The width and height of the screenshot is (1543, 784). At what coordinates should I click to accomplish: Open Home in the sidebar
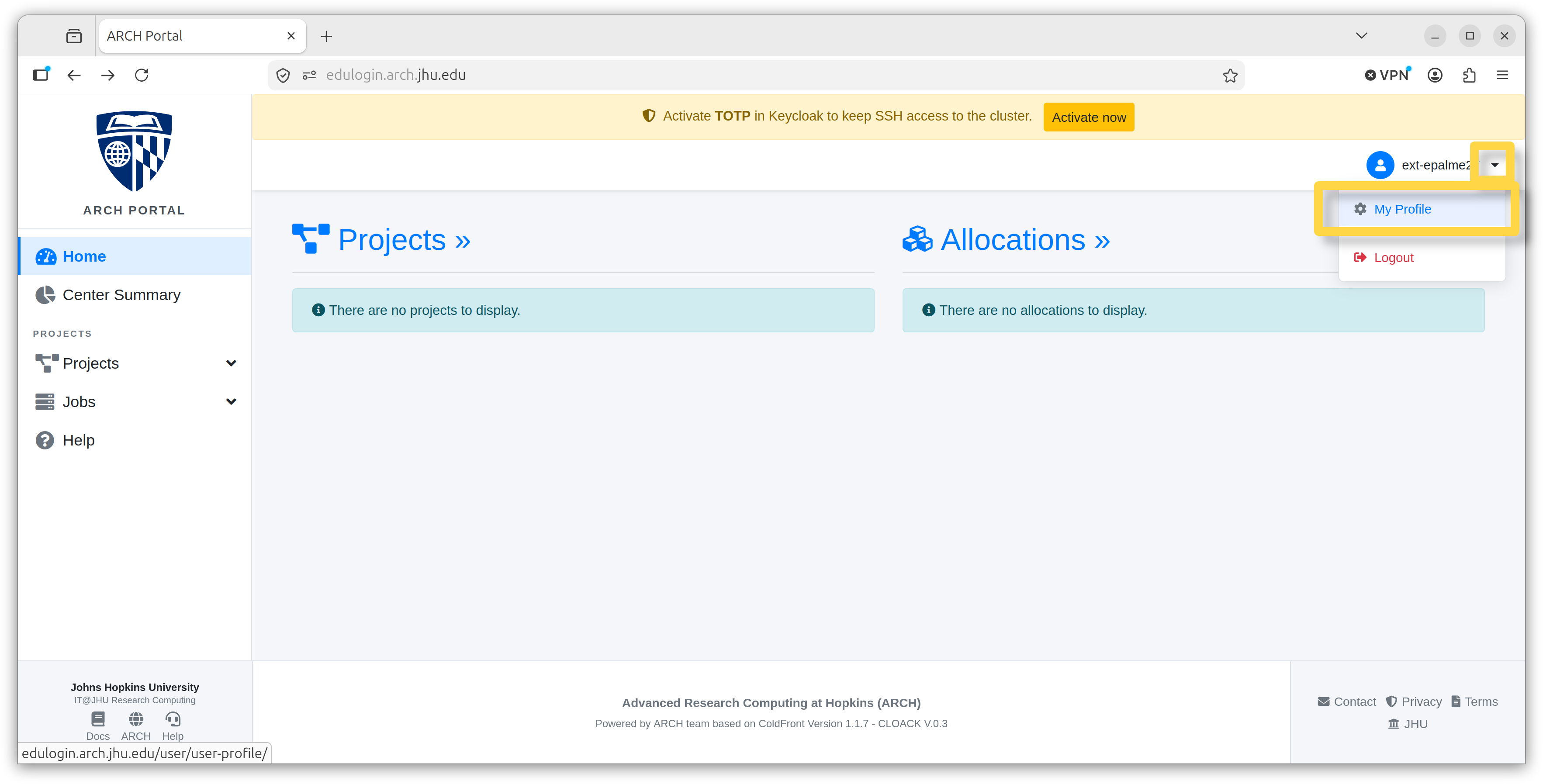135,256
